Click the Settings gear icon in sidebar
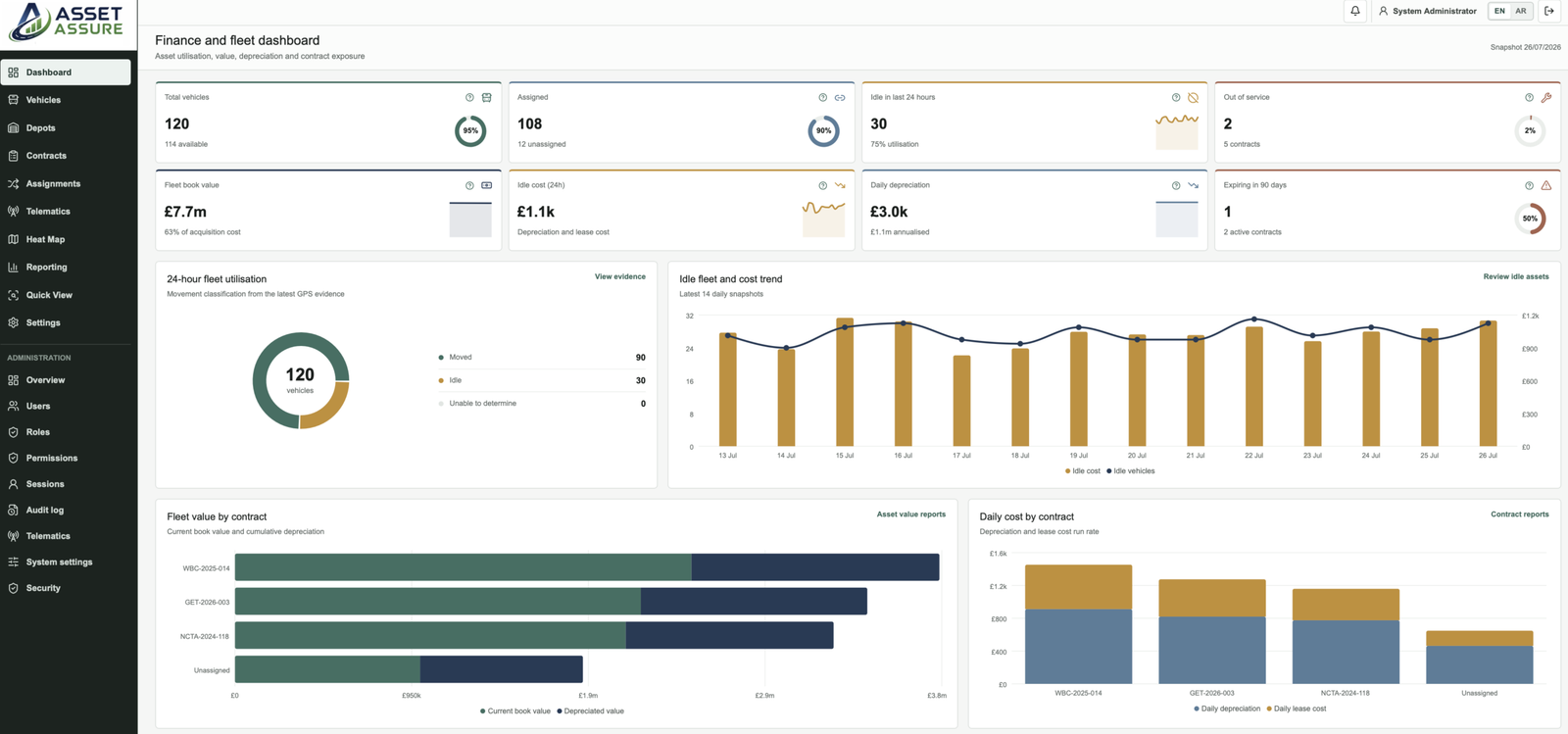The image size is (1568, 734). [13, 322]
